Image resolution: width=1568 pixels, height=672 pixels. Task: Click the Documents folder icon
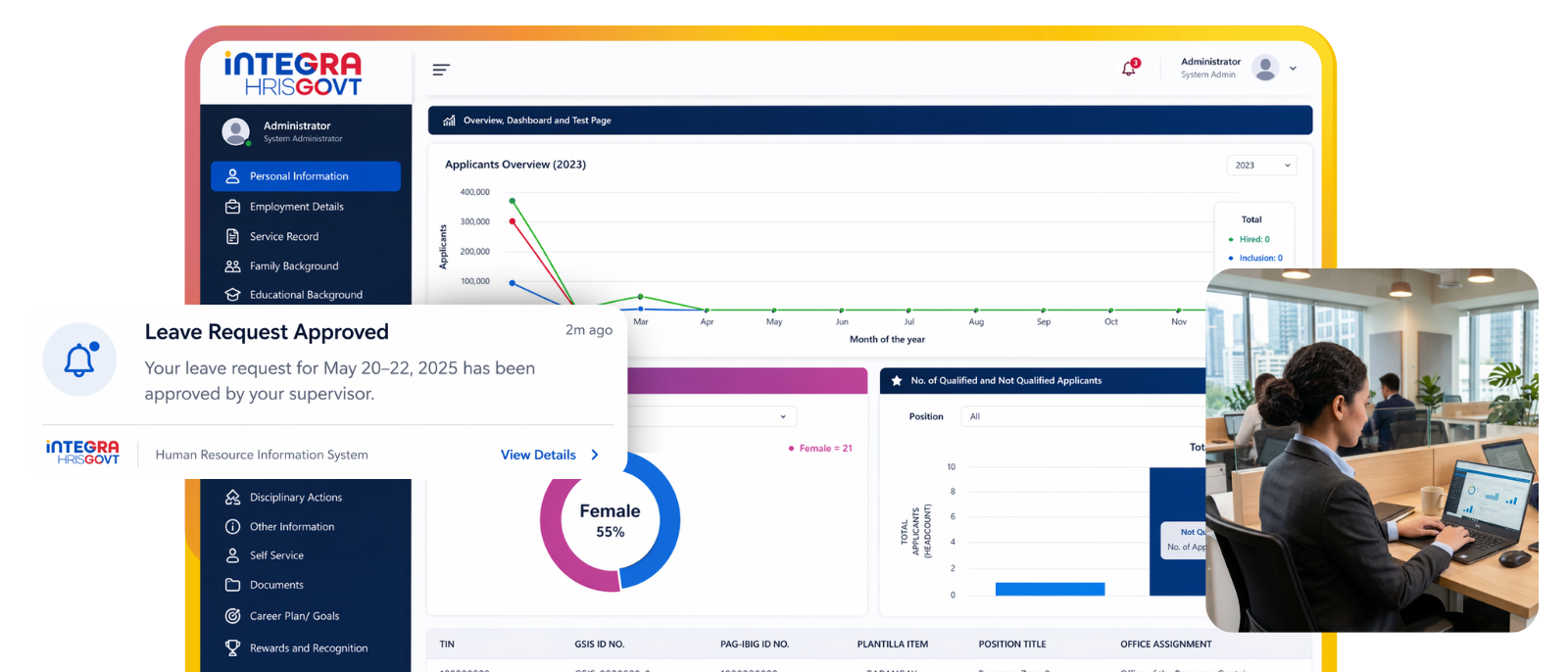[x=232, y=585]
